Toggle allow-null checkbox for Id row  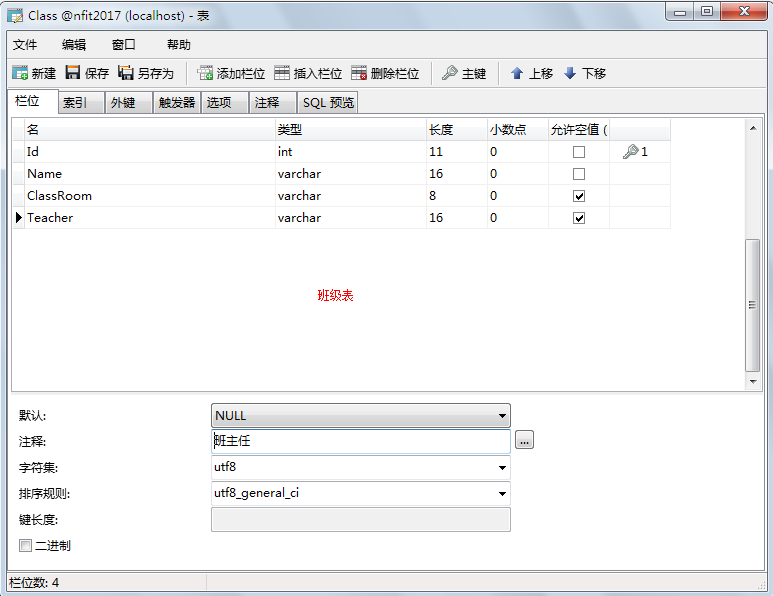(579, 152)
